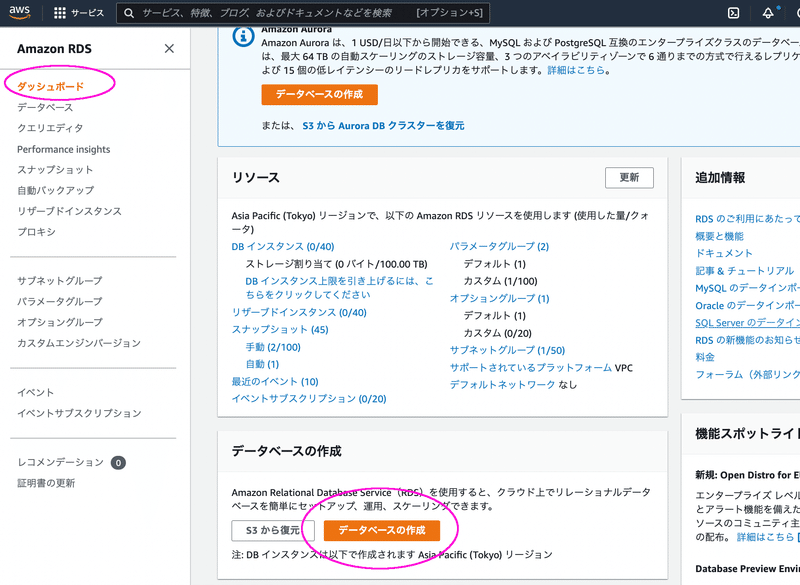This screenshot has width=800, height=585.
Task: Click the 更新 button in リソース
Action: coord(629,177)
